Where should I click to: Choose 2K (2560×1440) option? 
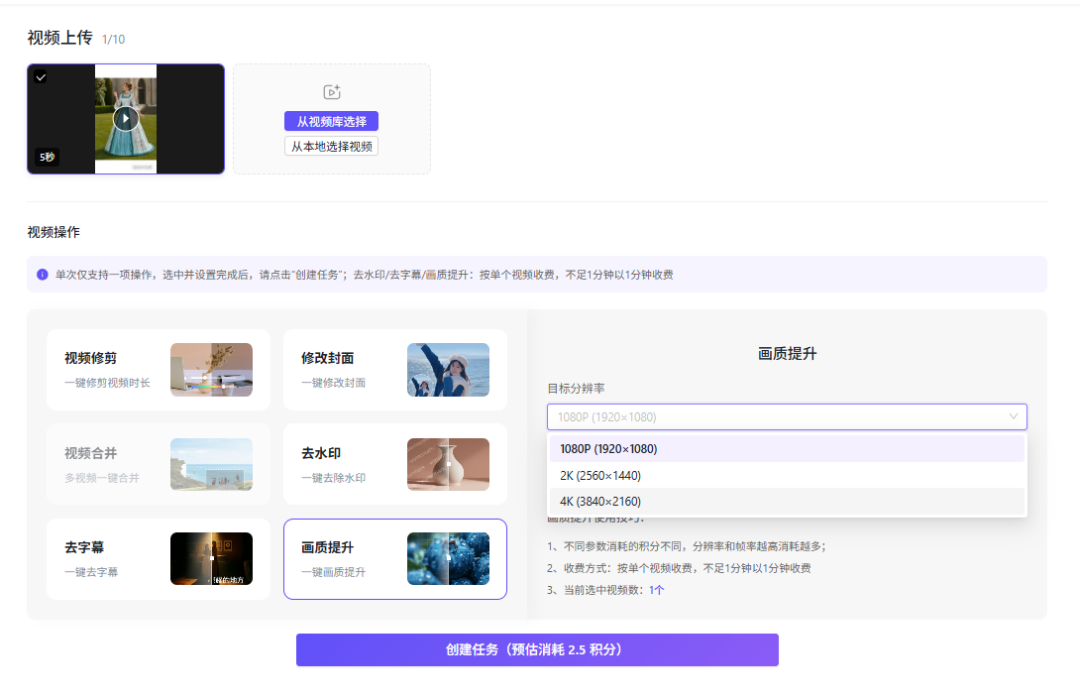pos(787,475)
